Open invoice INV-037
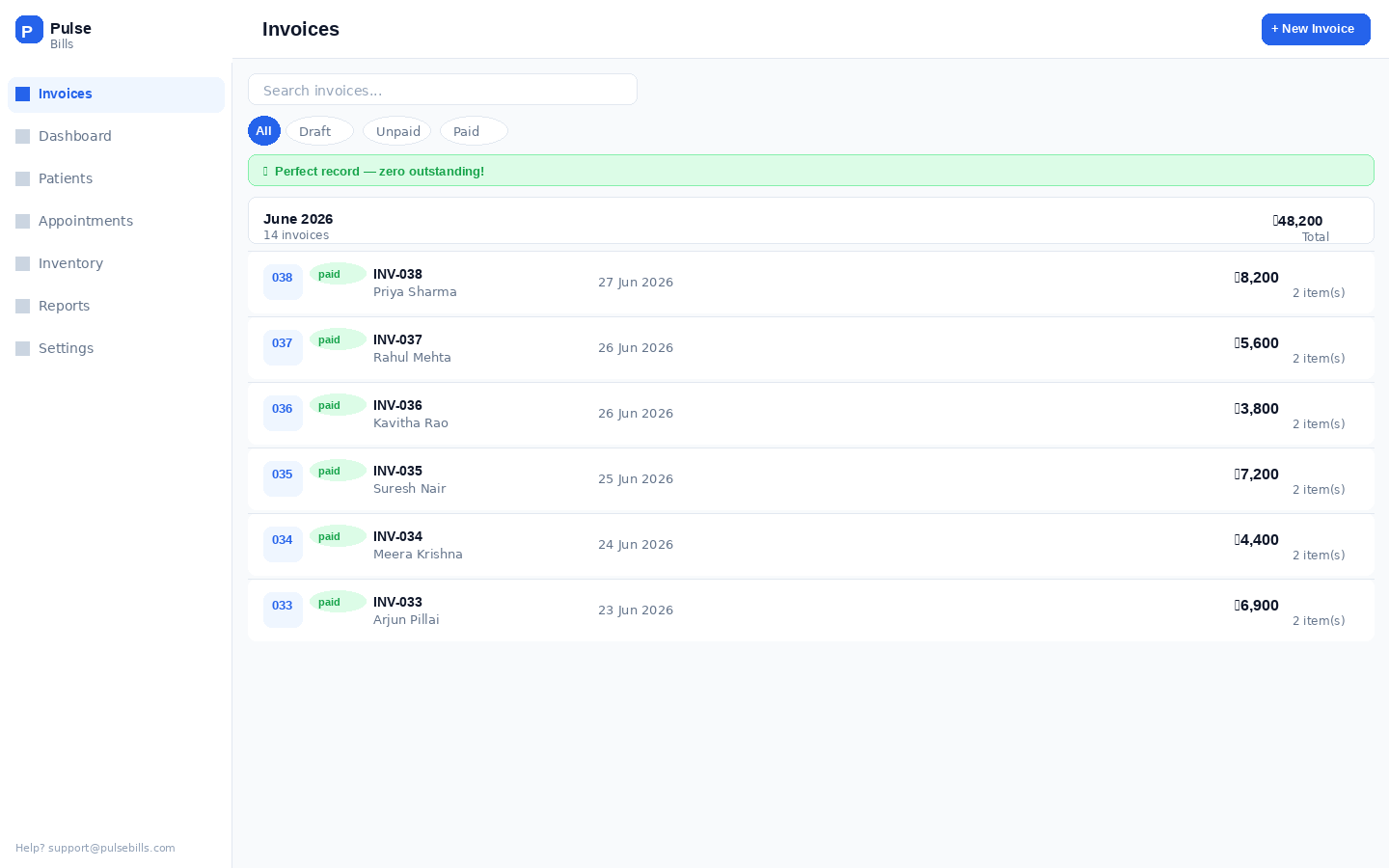The width and height of the screenshot is (1389, 868). click(811, 348)
